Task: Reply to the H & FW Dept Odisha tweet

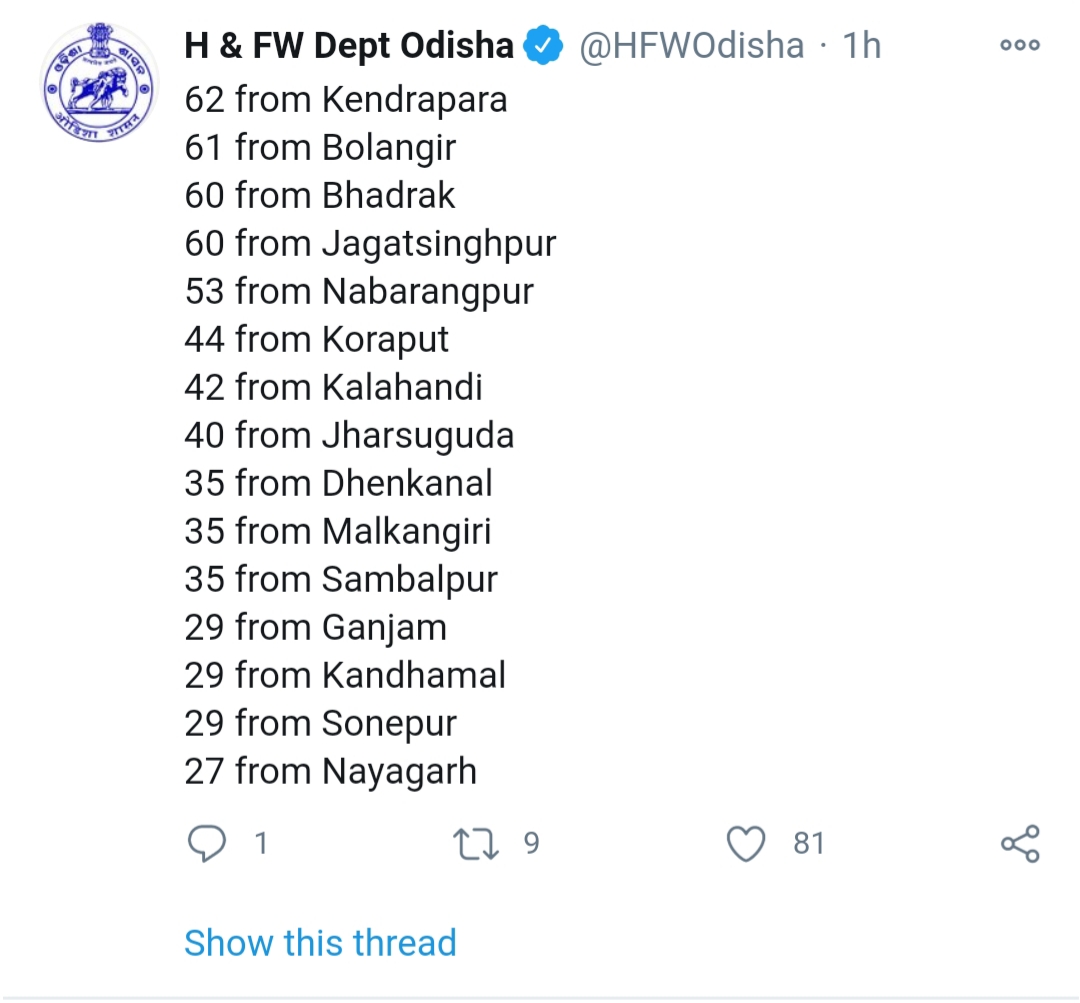Action: 207,844
